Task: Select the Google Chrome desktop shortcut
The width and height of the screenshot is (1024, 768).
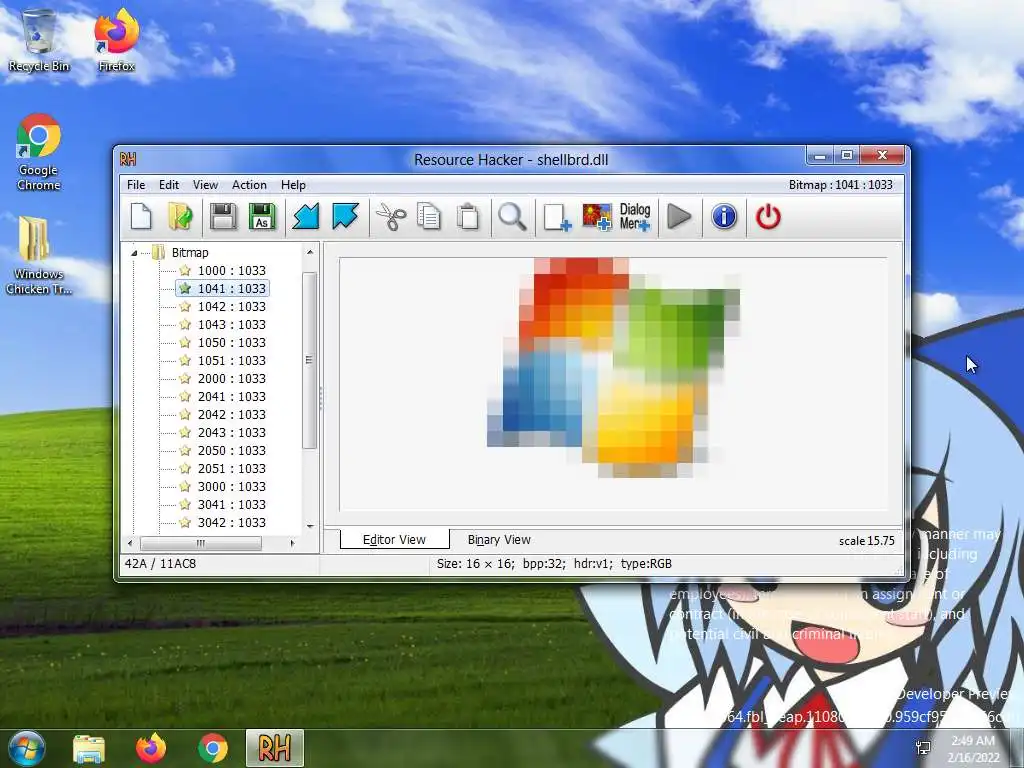Action: point(39,153)
